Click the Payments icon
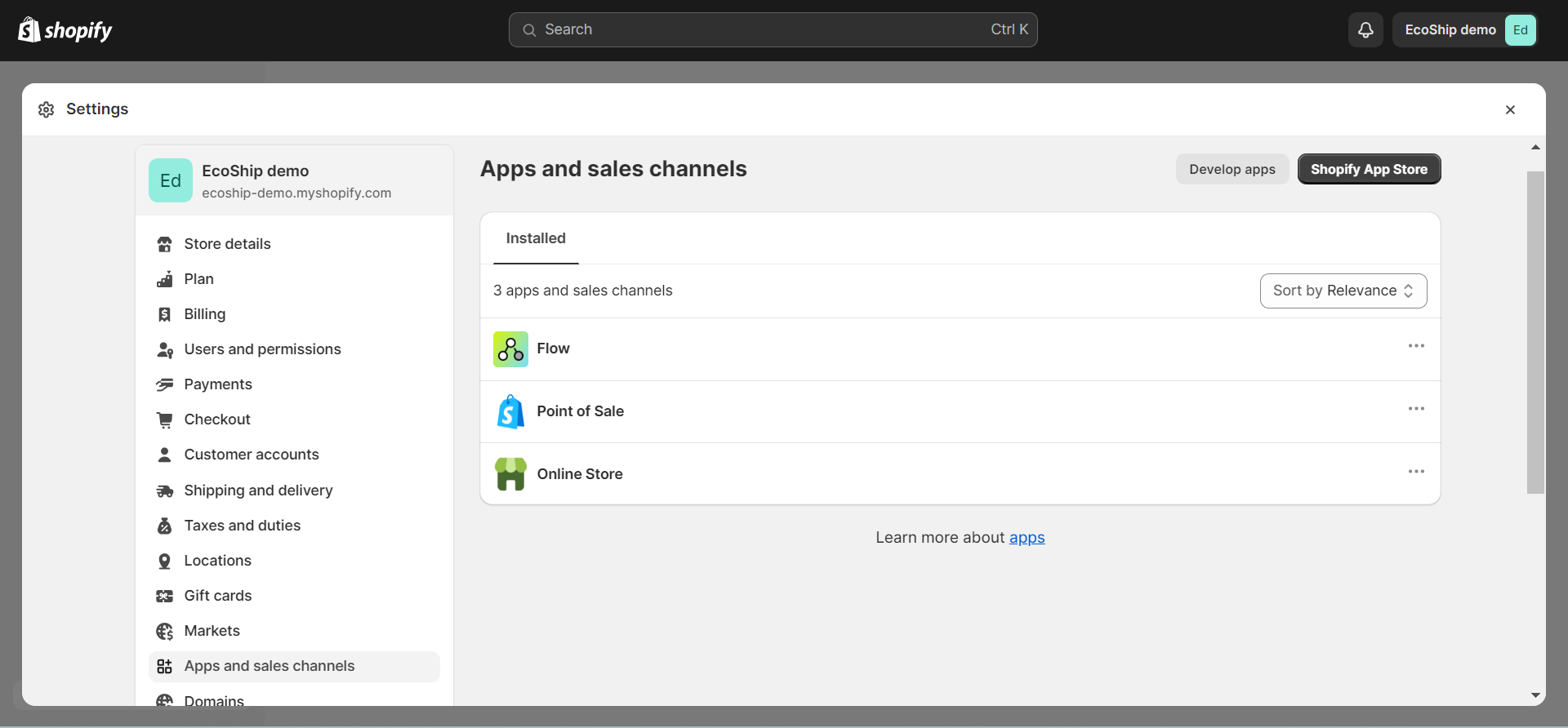 click(164, 384)
